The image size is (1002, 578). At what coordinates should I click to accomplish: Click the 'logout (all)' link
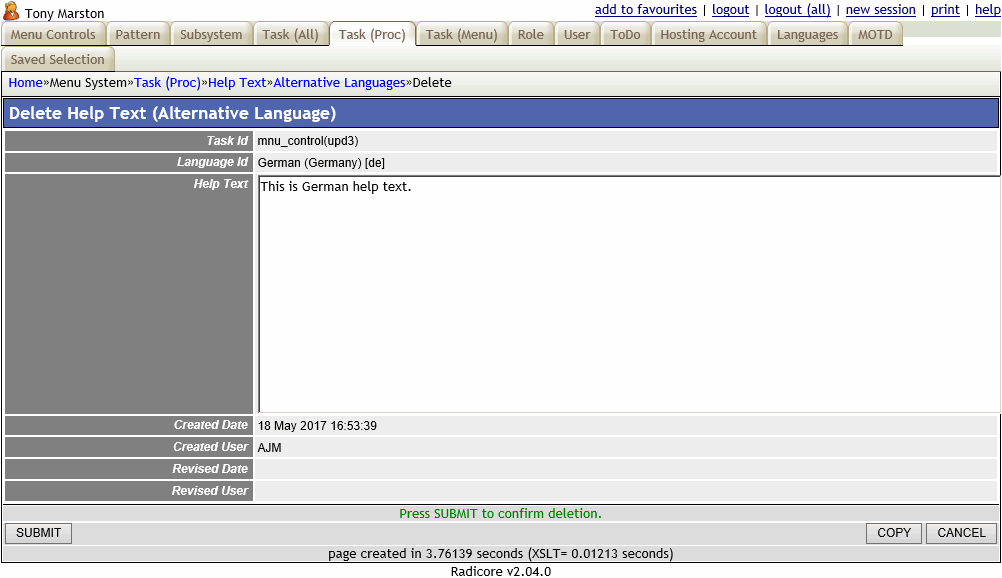pos(797,10)
